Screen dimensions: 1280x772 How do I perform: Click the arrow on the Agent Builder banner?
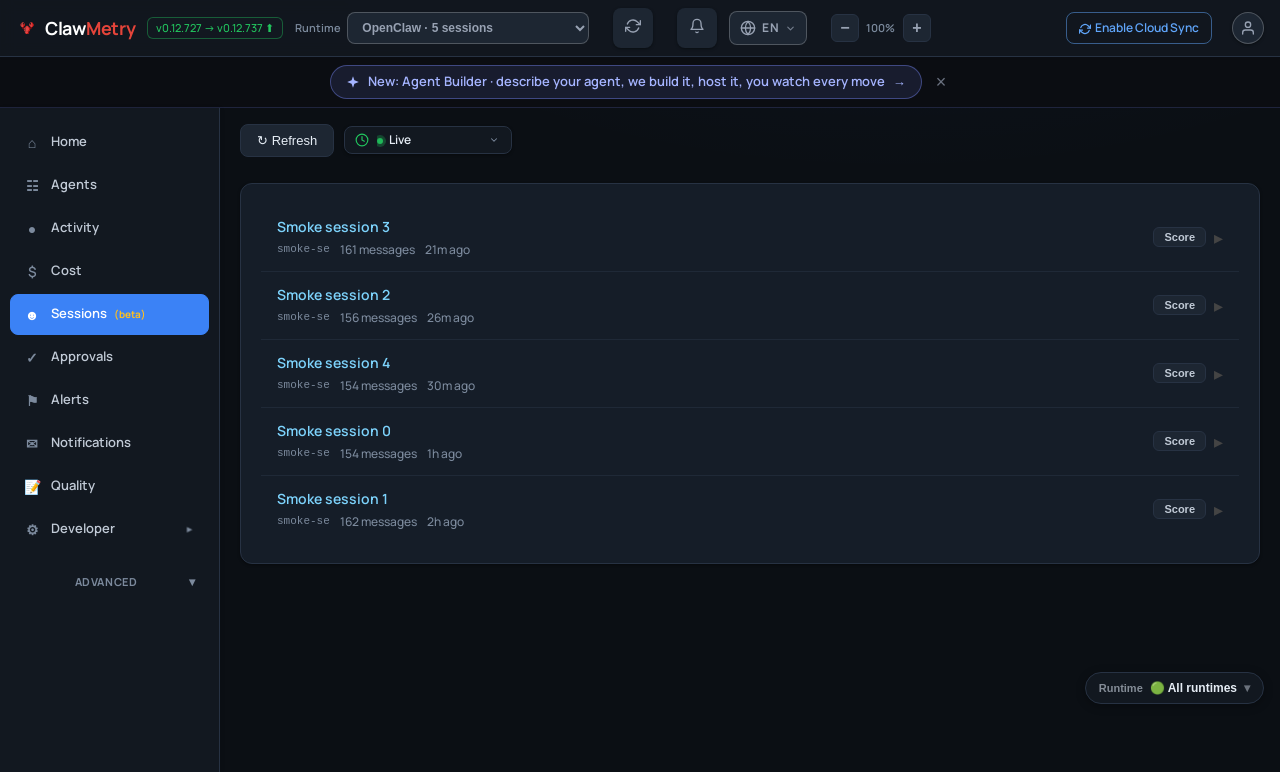(899, 83)
